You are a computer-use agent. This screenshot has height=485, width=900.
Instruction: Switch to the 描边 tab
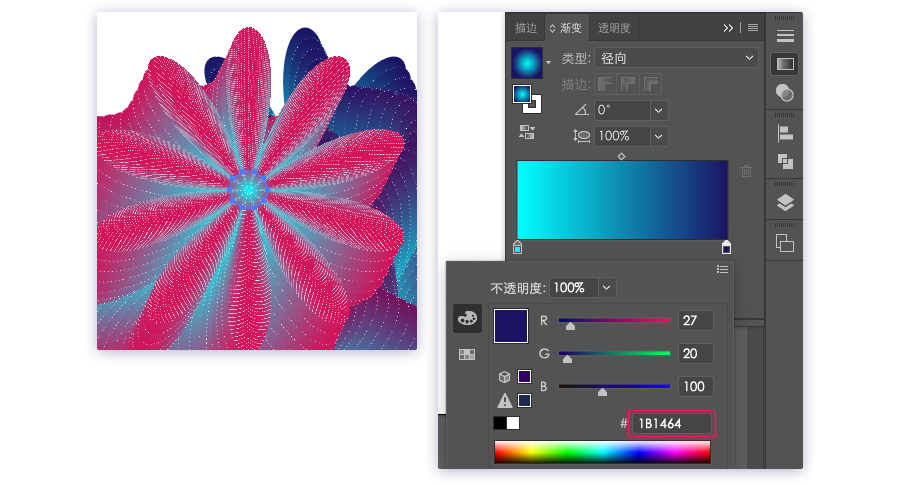[x=526, y=28]
